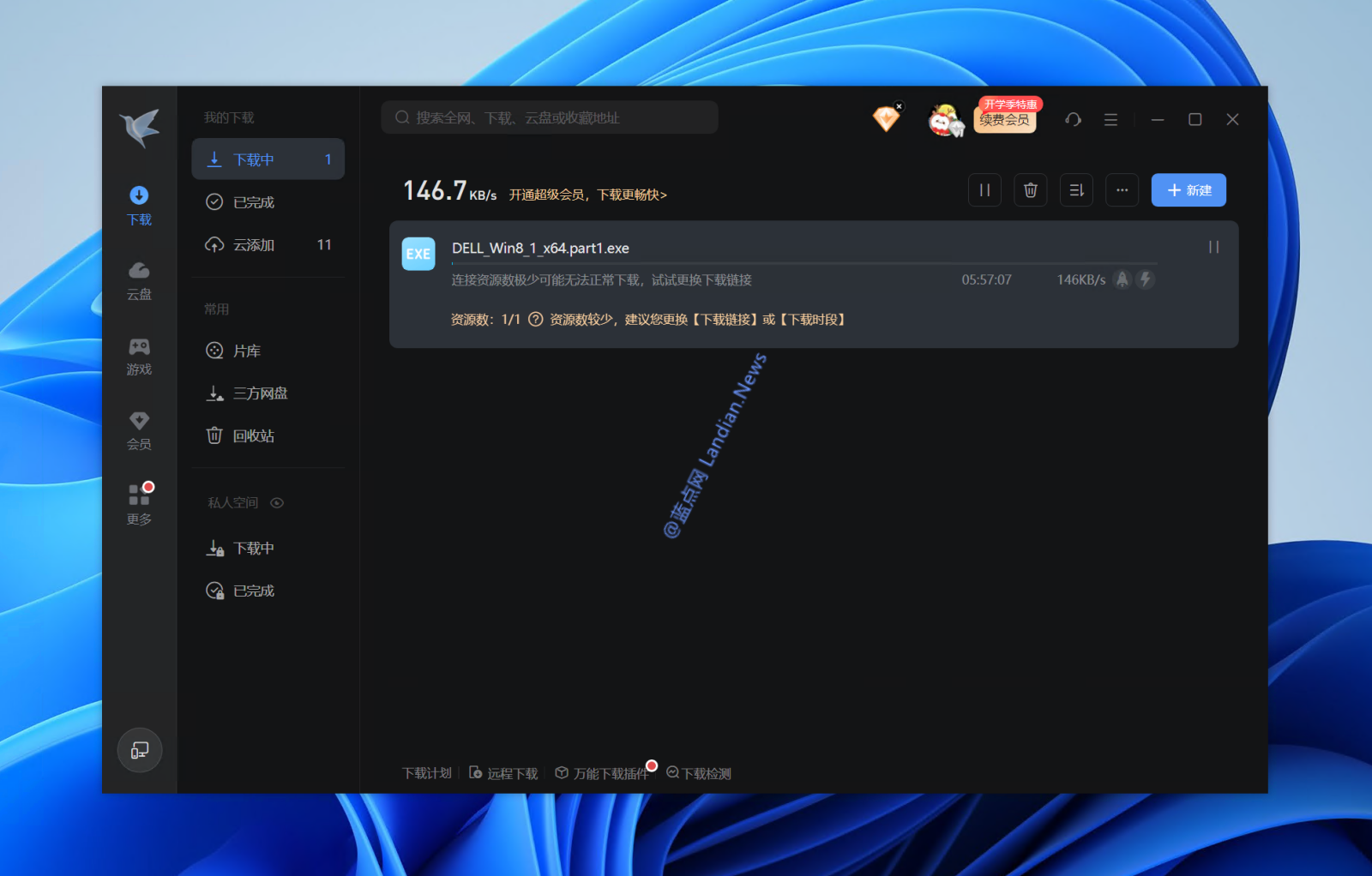The width and height of the screenshot is (1372, 876).
Task: Click the device link icon at rail bottom
Action: point(140,750)
